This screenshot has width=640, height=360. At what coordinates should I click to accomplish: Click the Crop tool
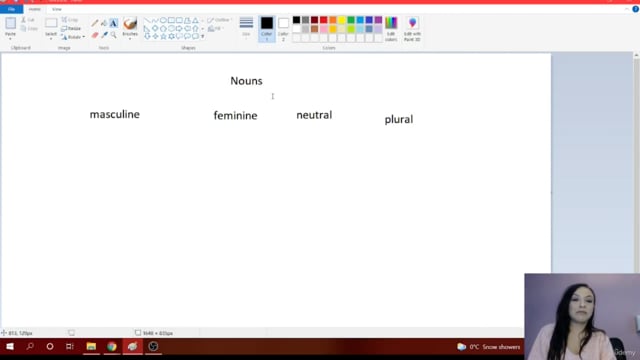click(70, 20)
